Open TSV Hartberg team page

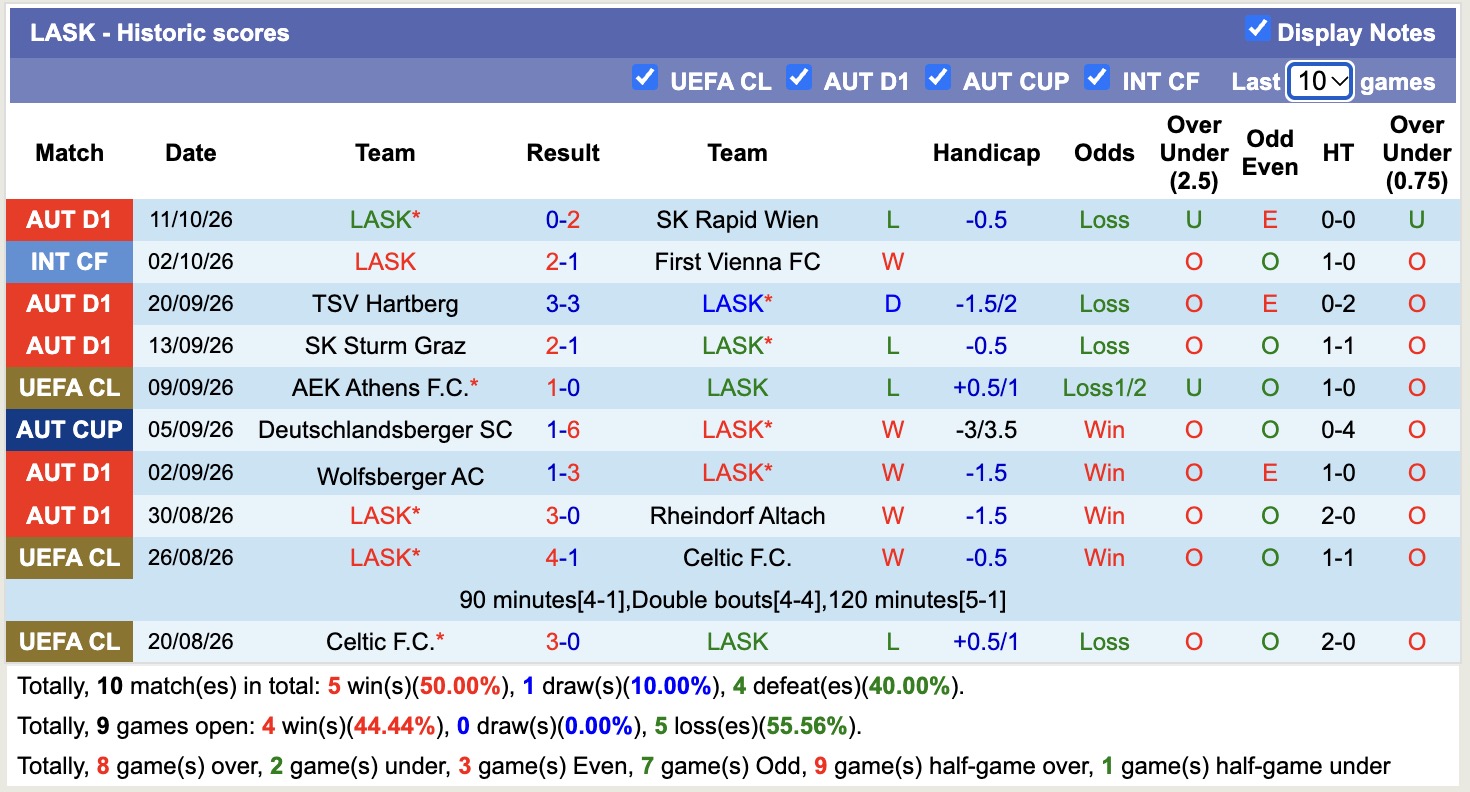385,304
